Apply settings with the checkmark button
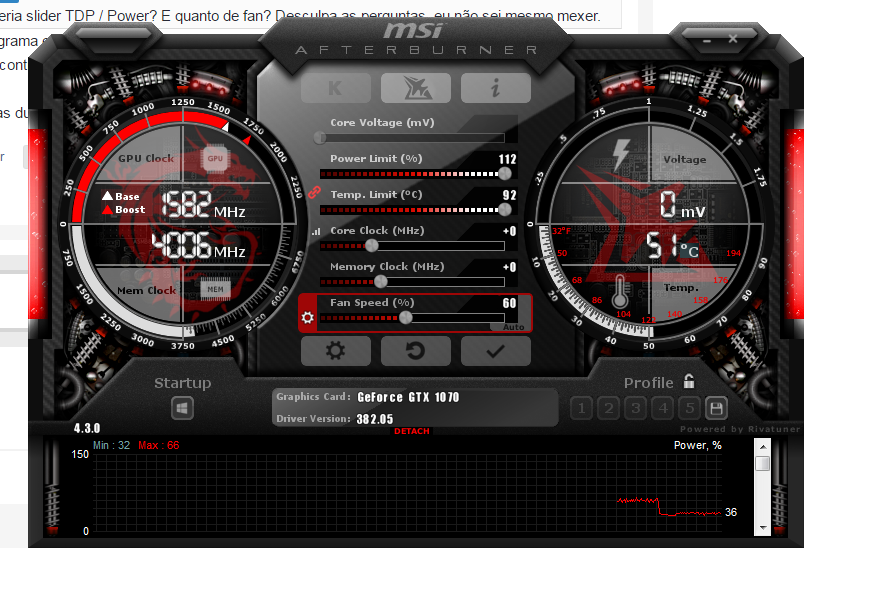Screen dimensions: 870x599 [x=495, y=351]
